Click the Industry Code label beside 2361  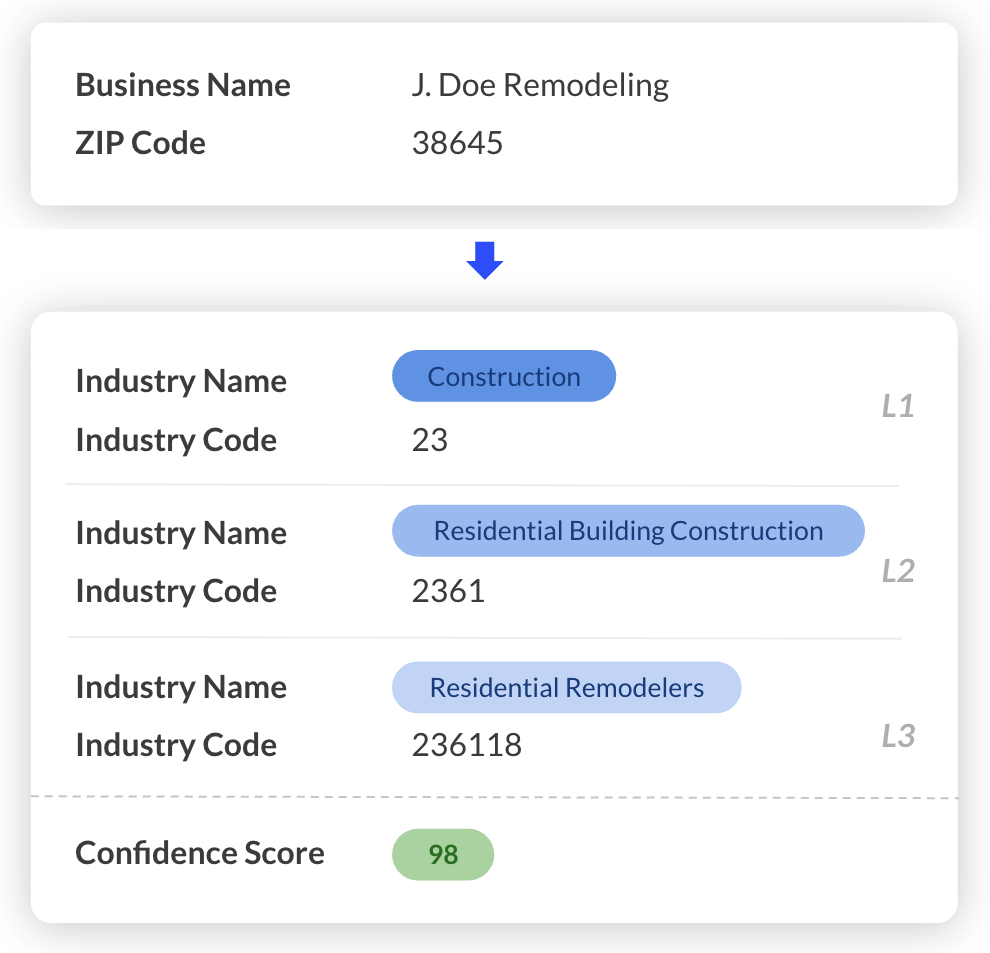(x=176, y=591)
